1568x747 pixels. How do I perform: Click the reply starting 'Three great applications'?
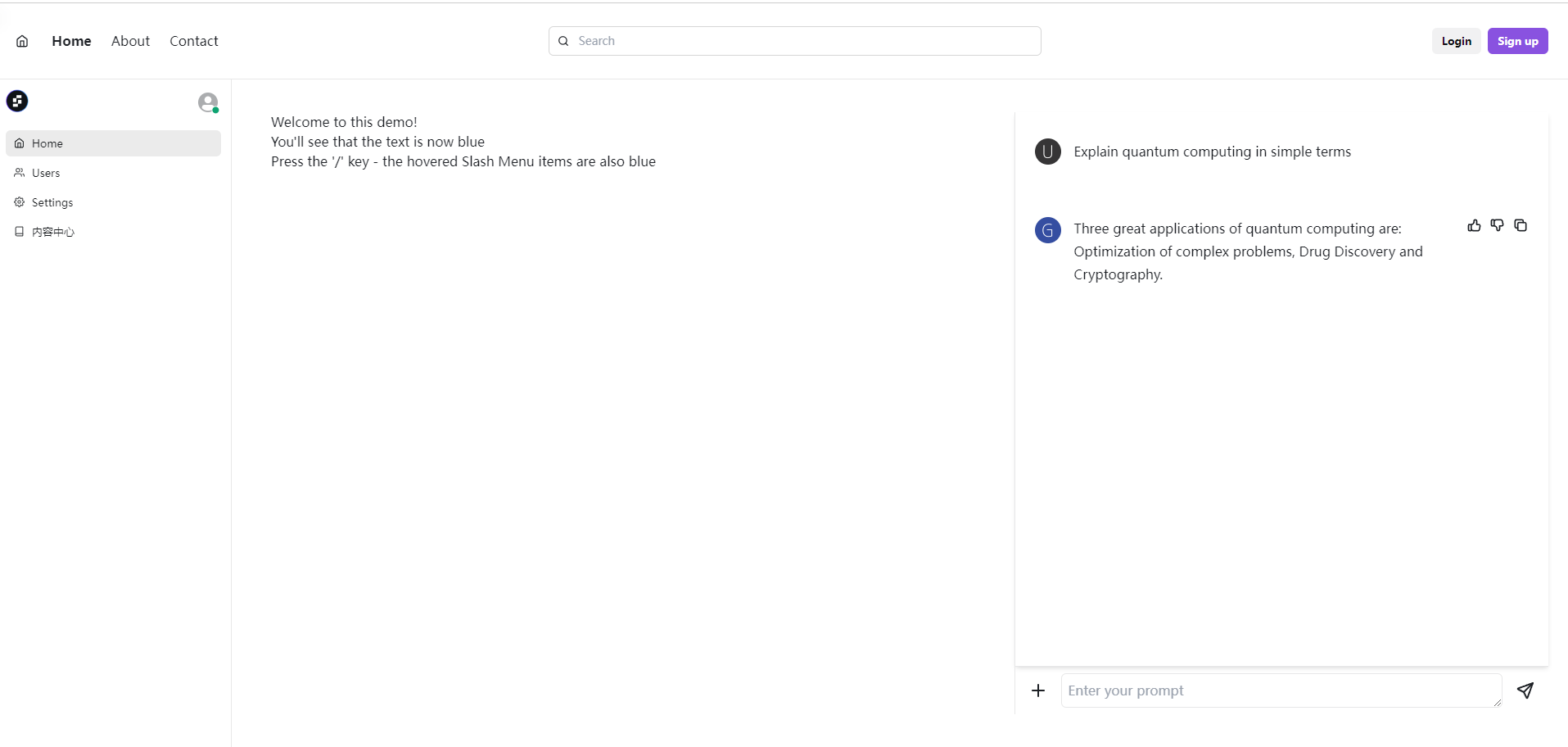(x=1248, y=251)
